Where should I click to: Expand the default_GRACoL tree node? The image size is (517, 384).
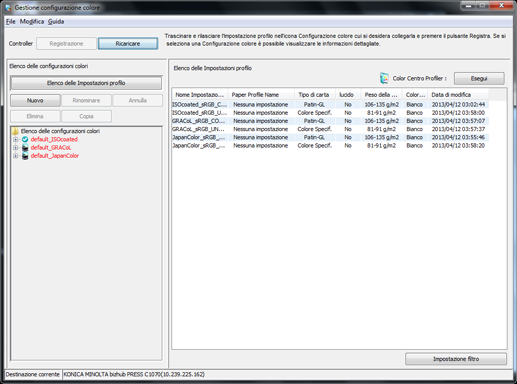coord(15,147)
